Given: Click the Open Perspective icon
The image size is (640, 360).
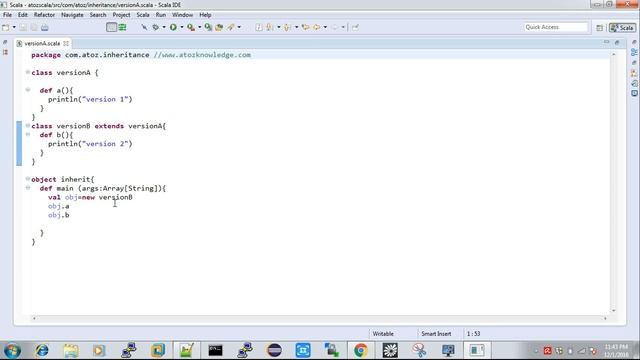Looking at the screenshot, I should [x=599, y=28].
